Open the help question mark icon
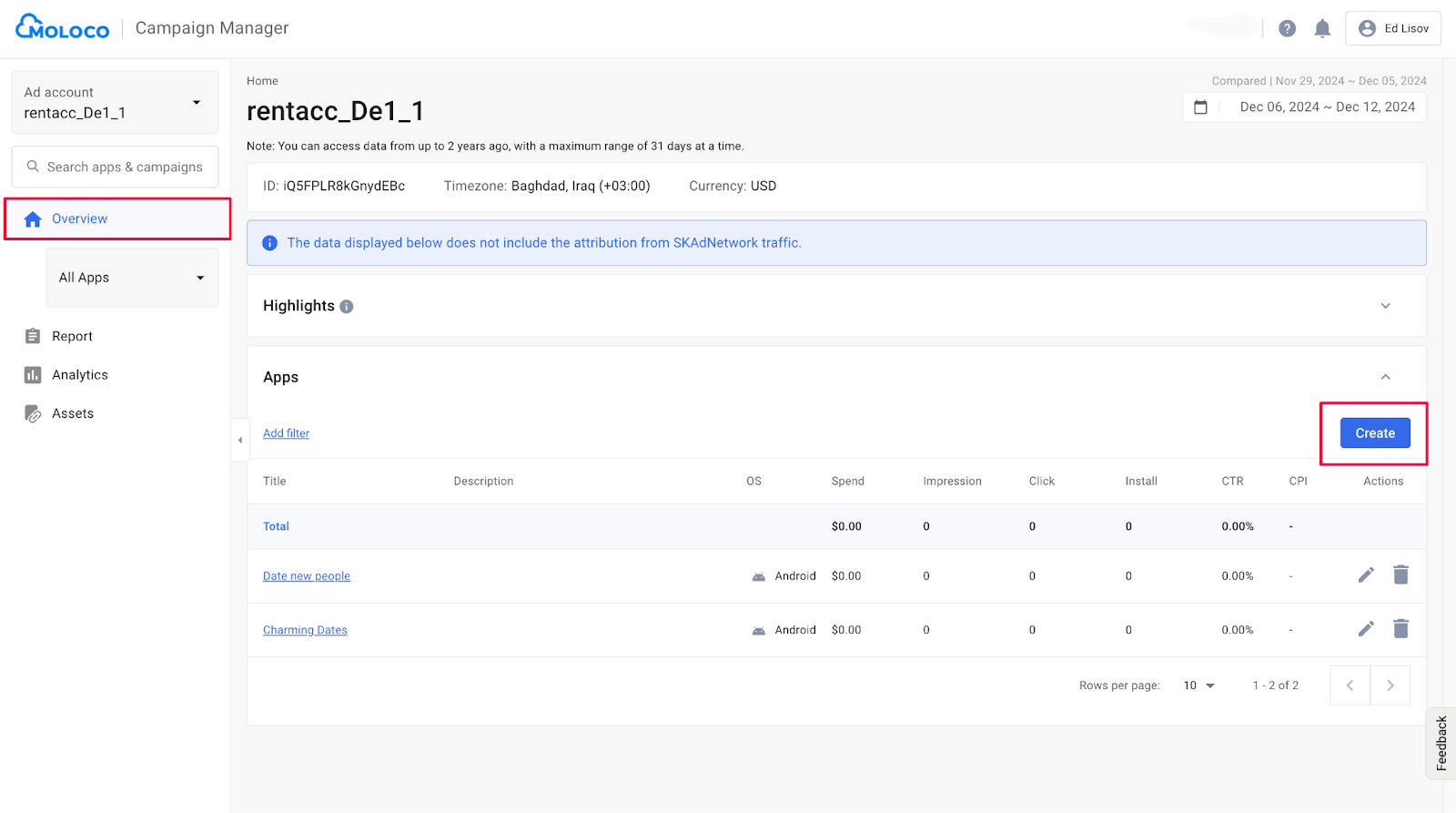This screenshot has height=813, width=1456. point(1287,28)
